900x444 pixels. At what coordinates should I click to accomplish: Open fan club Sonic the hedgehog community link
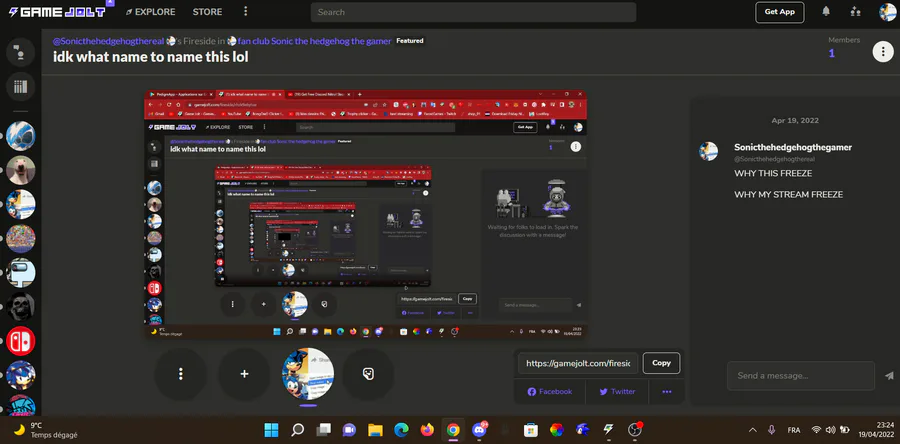(x=315, y=41)
